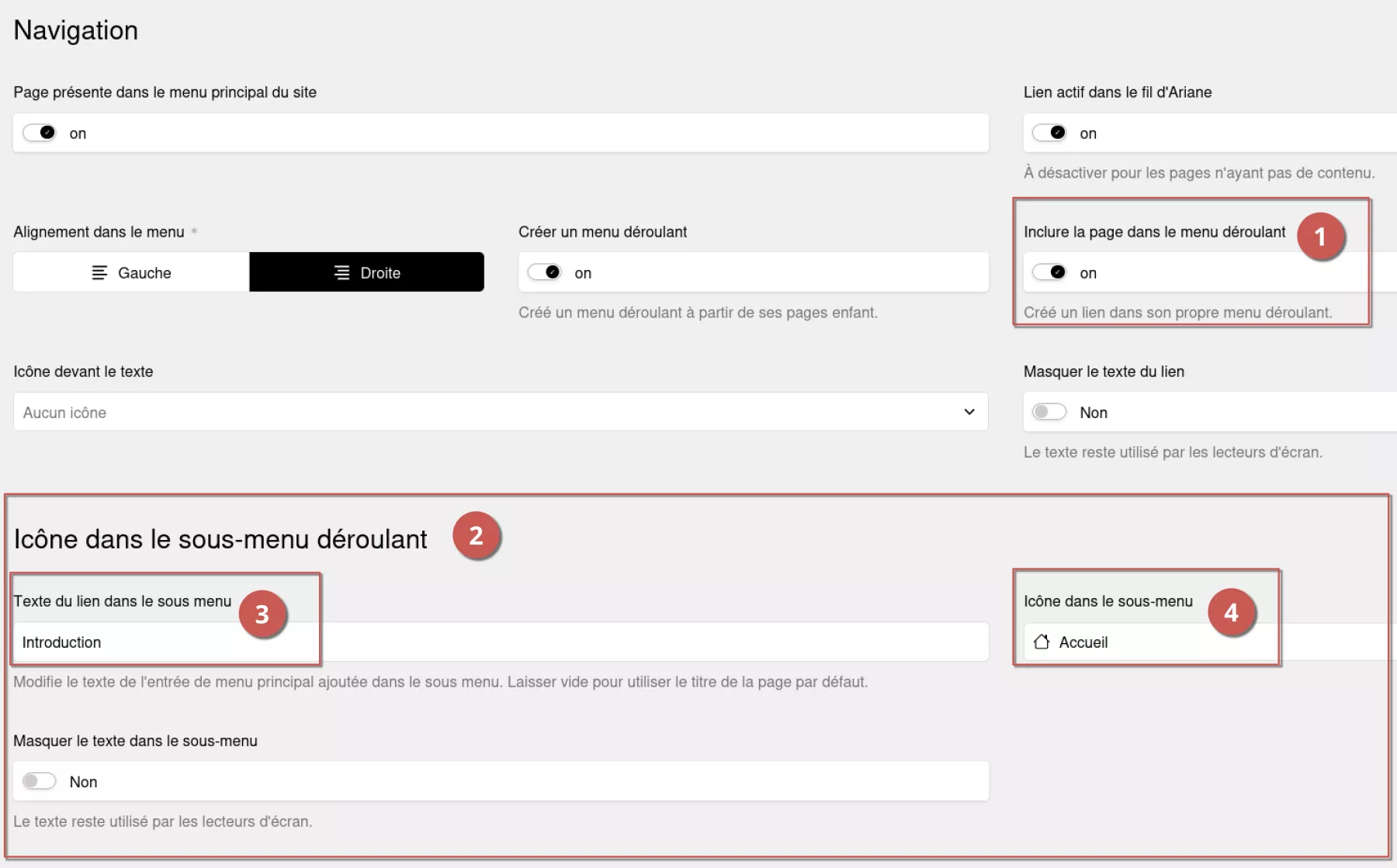
Task: Select Gauche menu alignment
Action: pos(131,272)
